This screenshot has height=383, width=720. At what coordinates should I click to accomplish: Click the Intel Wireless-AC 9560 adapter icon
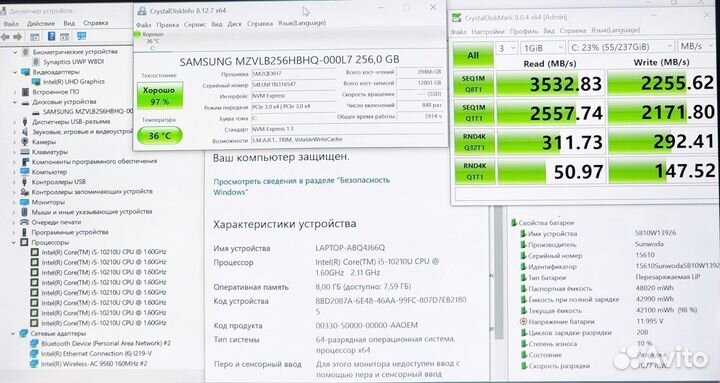pos(34,364)
